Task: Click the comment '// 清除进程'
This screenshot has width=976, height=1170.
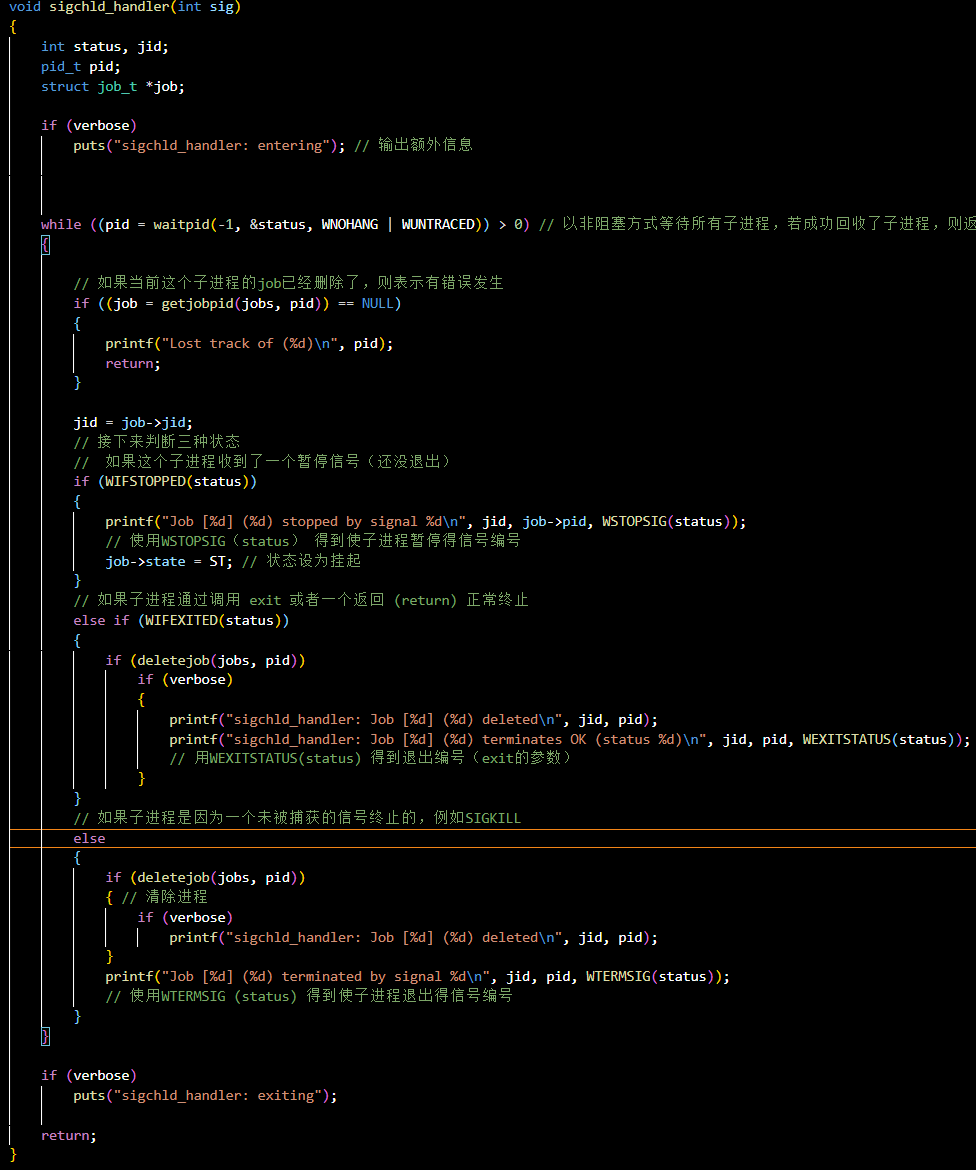Action: [165, 898]
